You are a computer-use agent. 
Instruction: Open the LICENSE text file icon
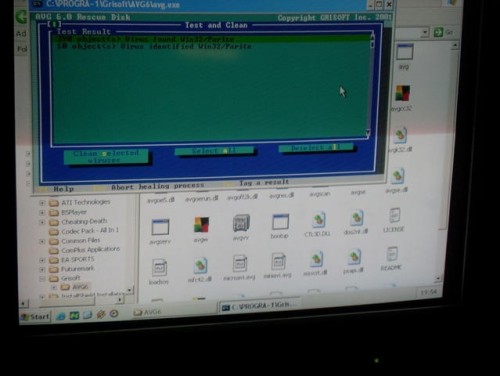[395, 215]
